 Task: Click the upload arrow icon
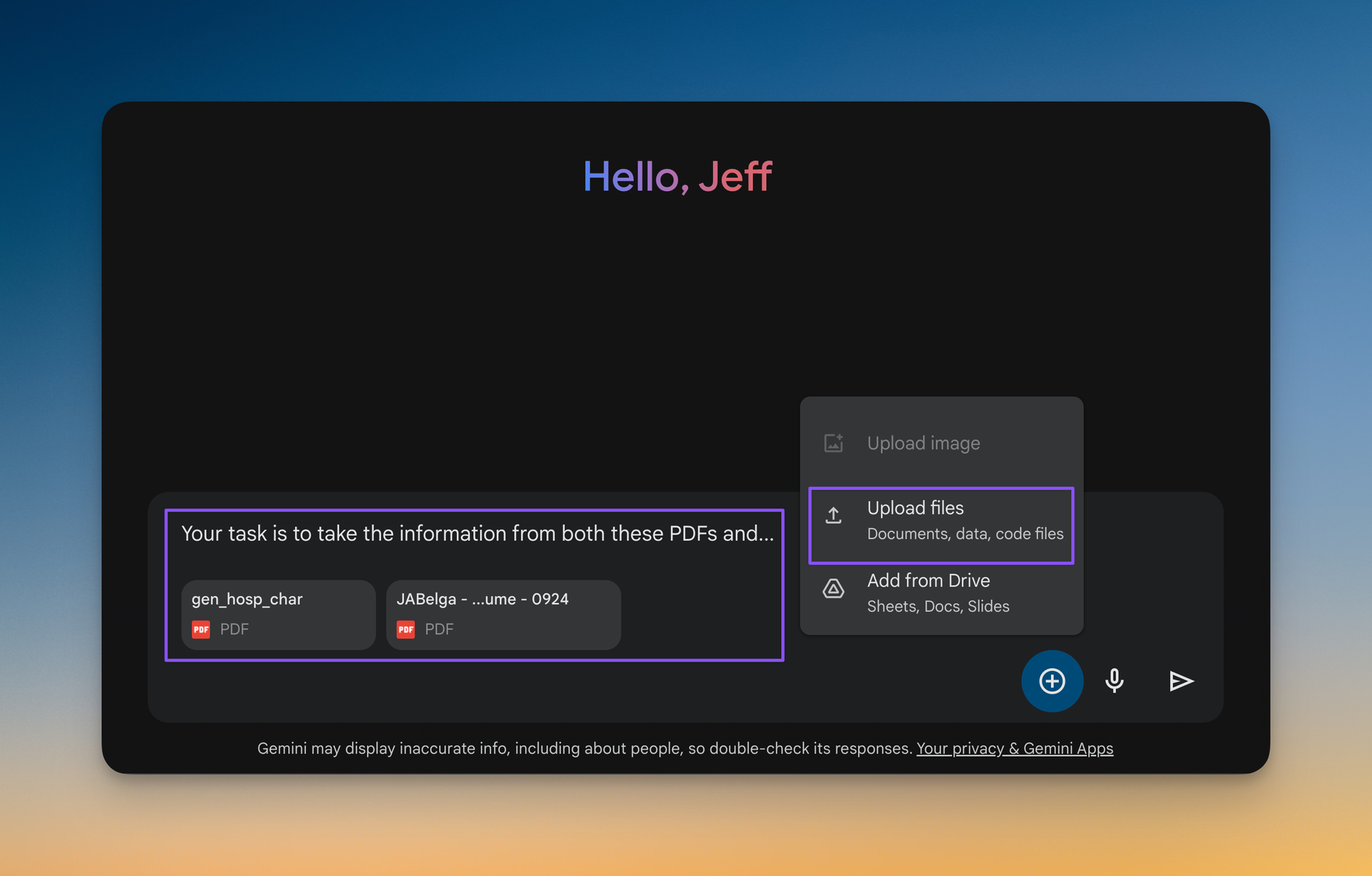pyautogui.click(x=833, y=515)
